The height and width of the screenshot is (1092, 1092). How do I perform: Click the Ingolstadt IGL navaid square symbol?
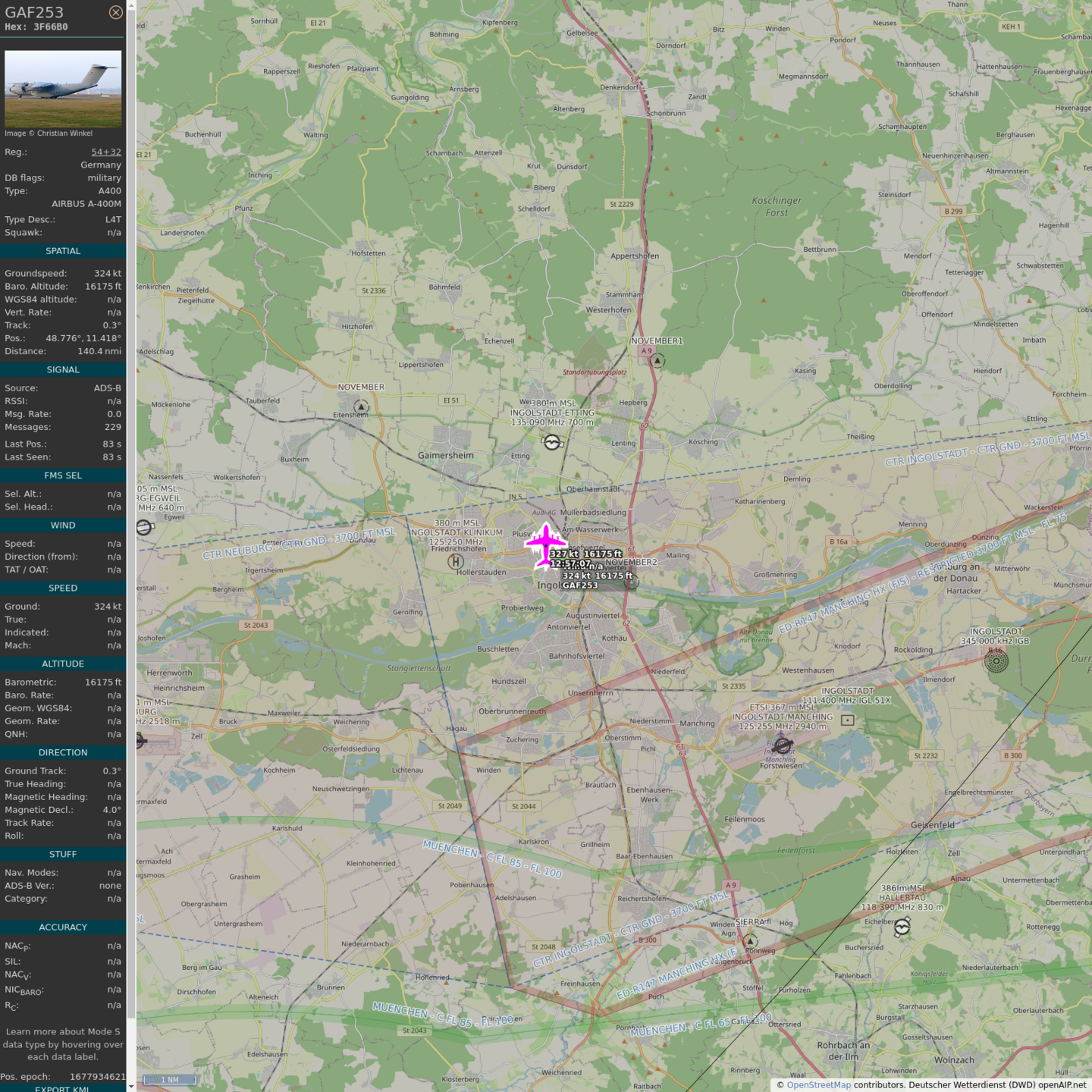(x=848, y=720)
